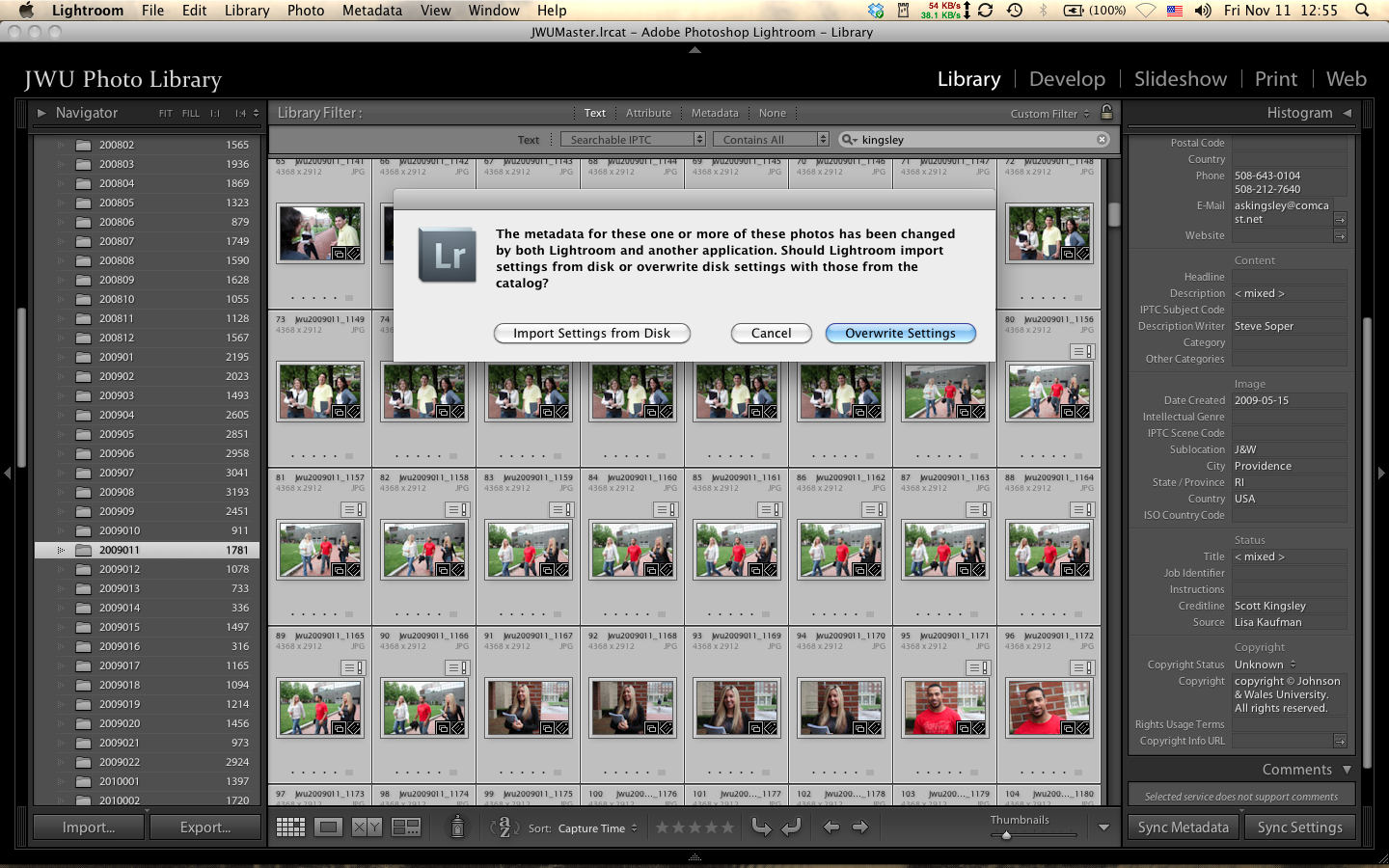Click Import Settings from Disk button
The height and width of the screenshot is (868, 1389).
[x=592, y=333]
